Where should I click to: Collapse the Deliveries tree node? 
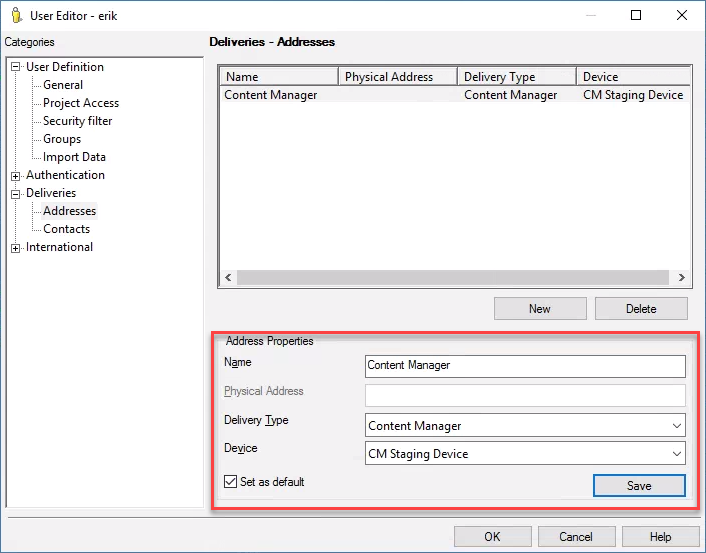16,194
